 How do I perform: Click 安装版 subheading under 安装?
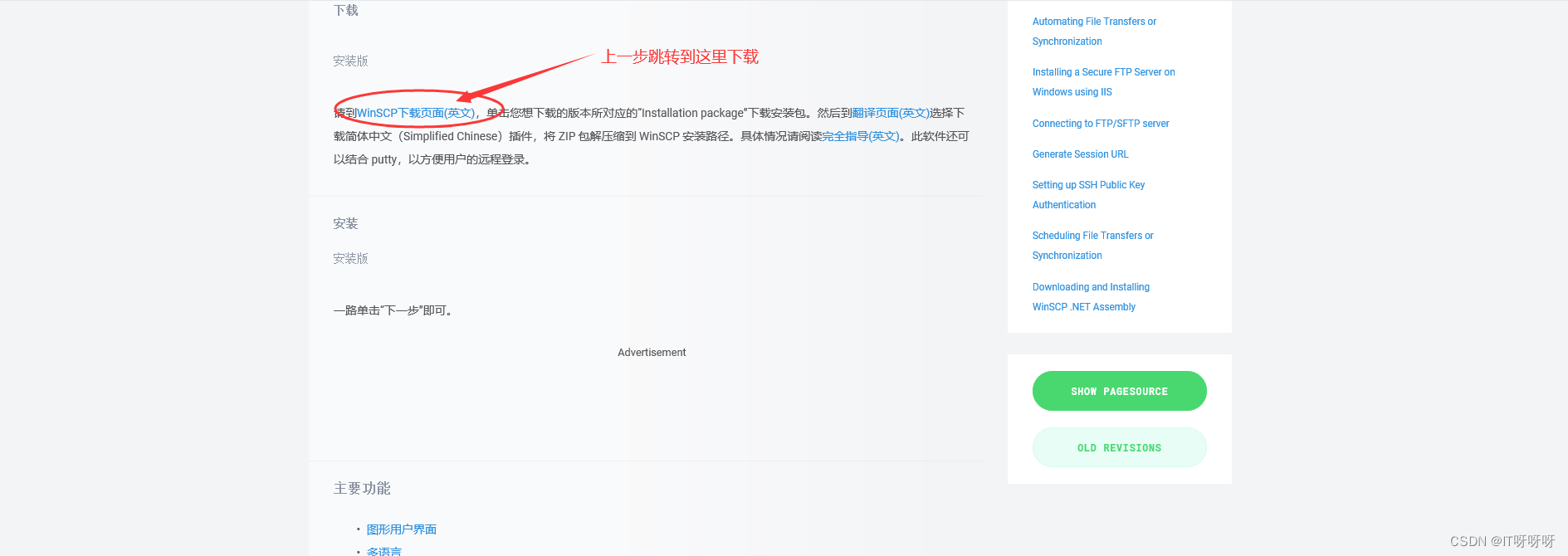click(350, 258)
